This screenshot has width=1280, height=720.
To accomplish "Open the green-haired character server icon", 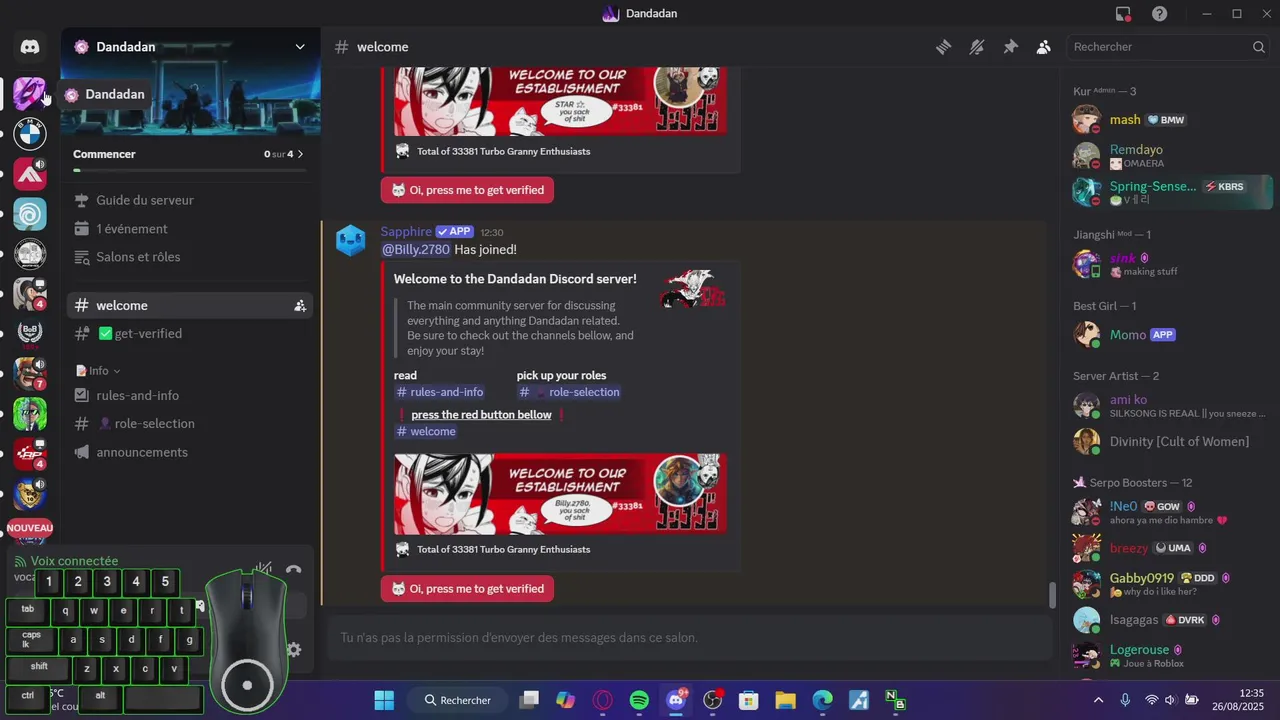I will [x=30, y=414].
